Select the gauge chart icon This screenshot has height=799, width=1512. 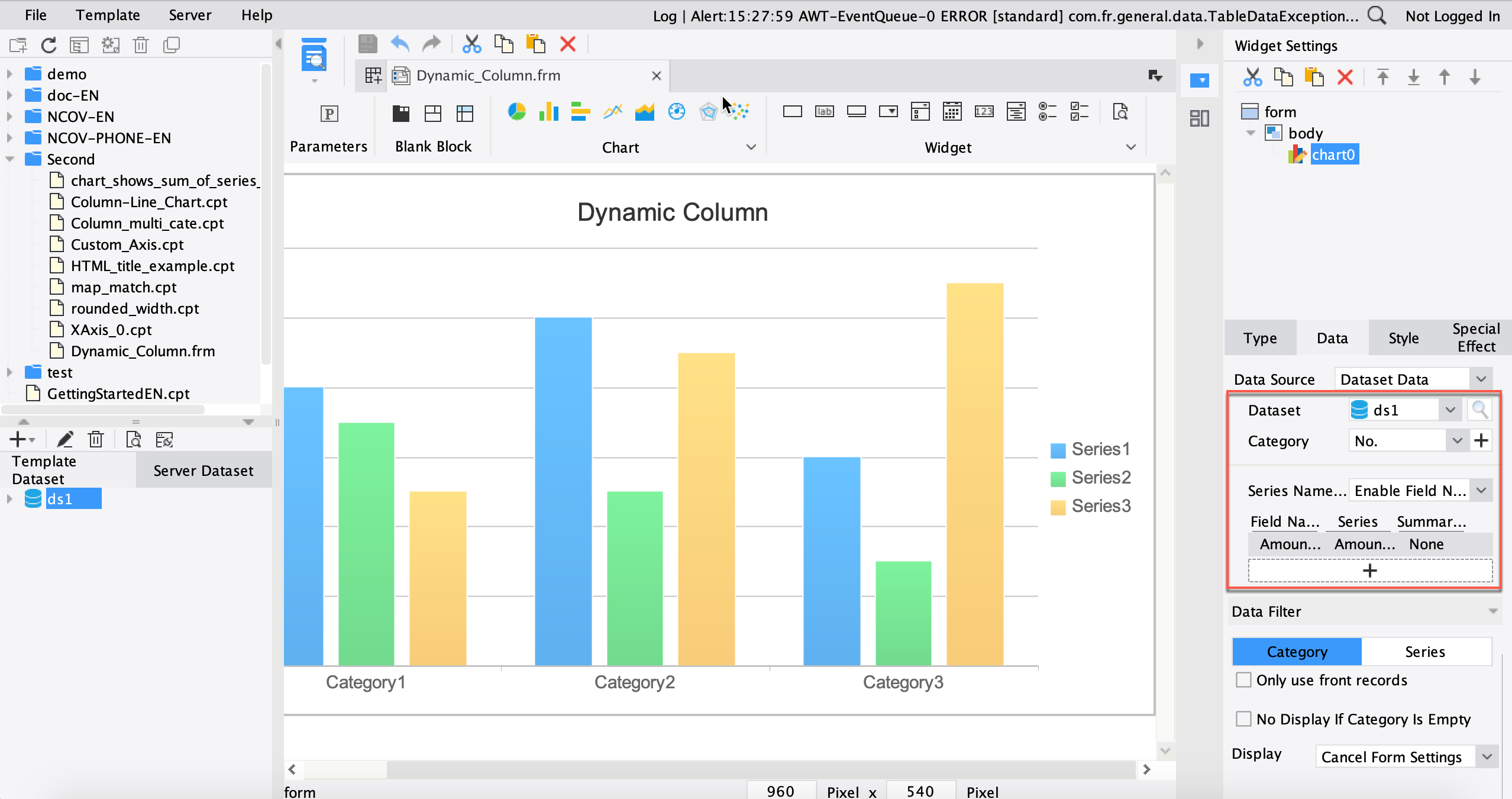[x=676, y=111]
